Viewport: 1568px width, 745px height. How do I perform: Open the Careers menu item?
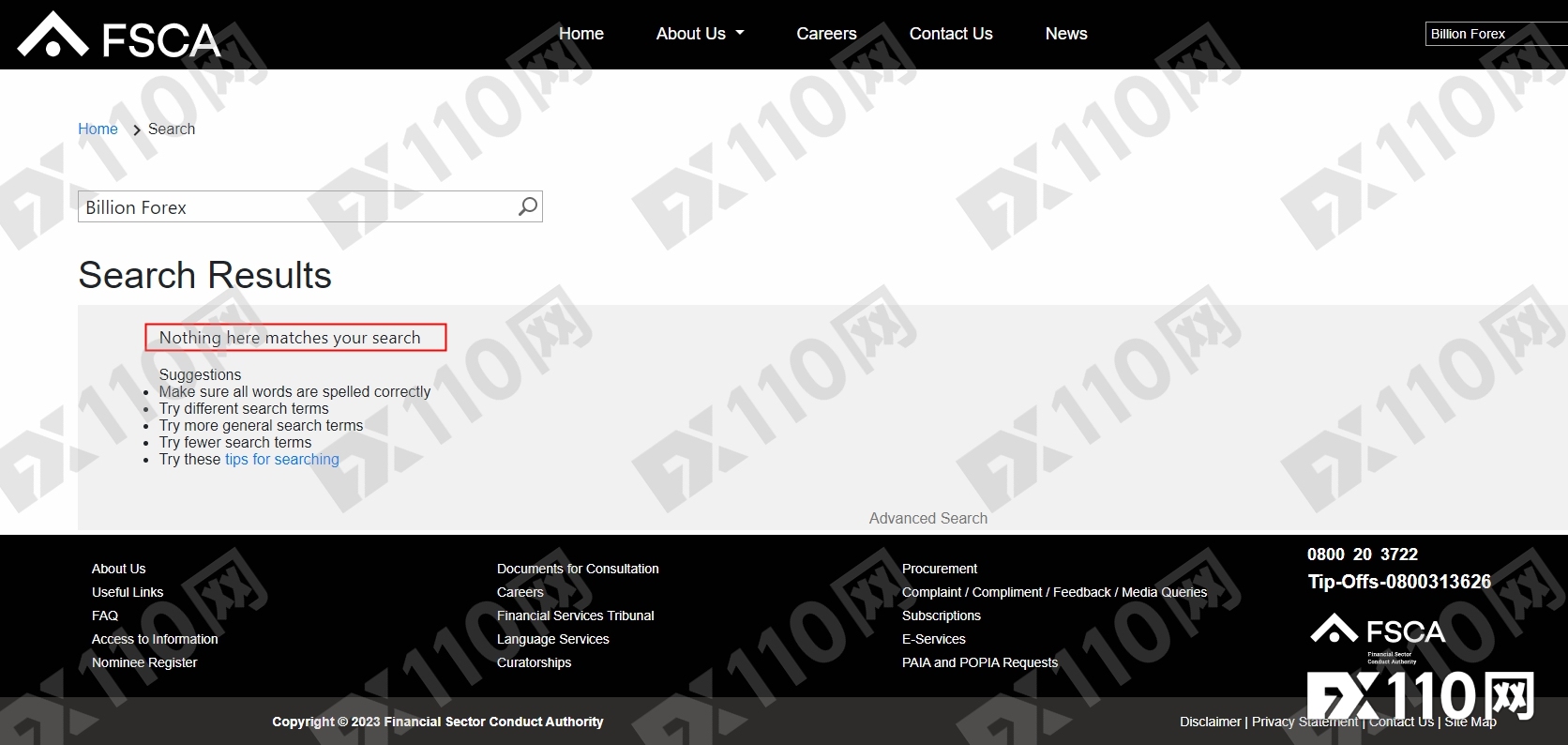pyautogui.click(x=826, y=34)
